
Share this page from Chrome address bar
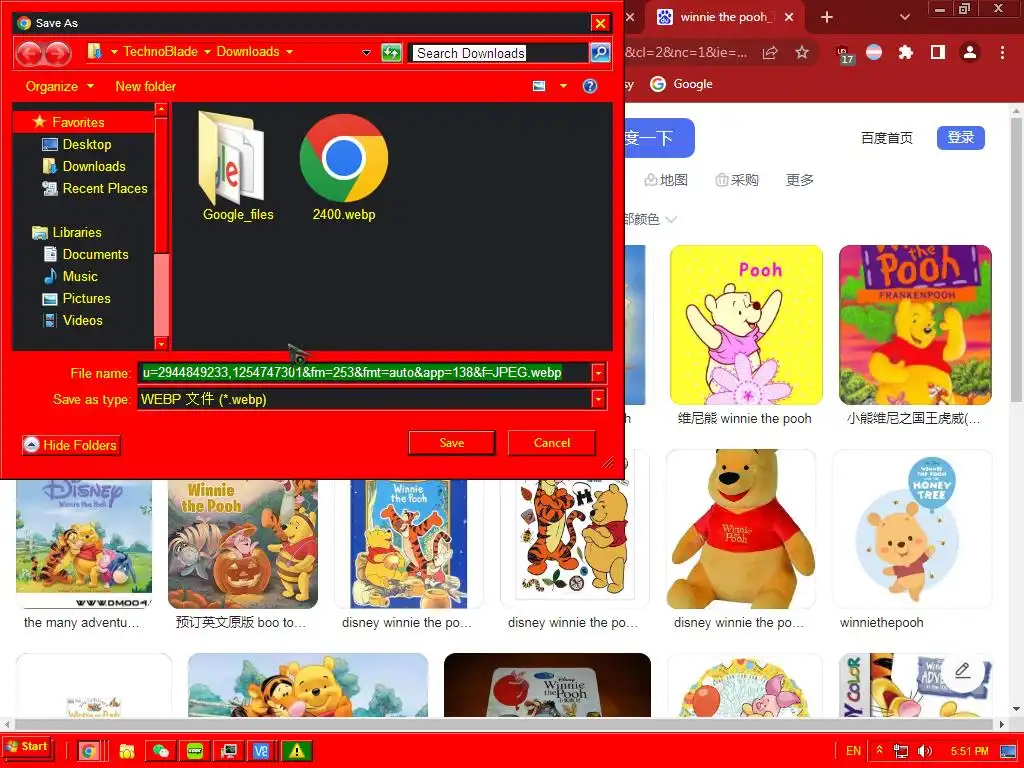tap(770, 53)
